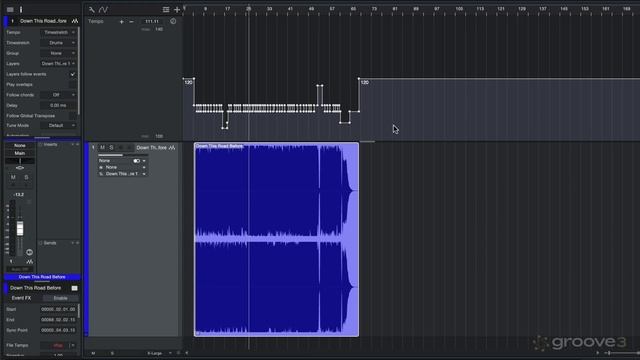Click waveform icon in channel strip bottom
Image resolution: width=640 pixels, height=360 pixels.
tap(29, 262)
